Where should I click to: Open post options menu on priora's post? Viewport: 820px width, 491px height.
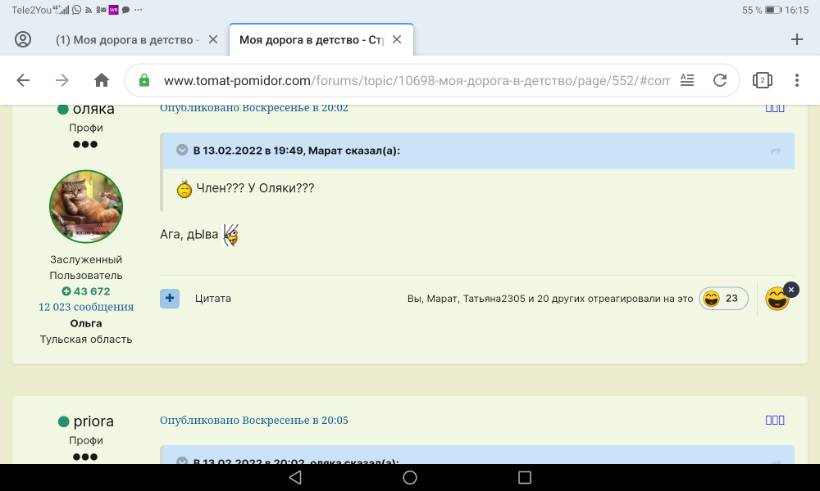[x=775, y=421]
